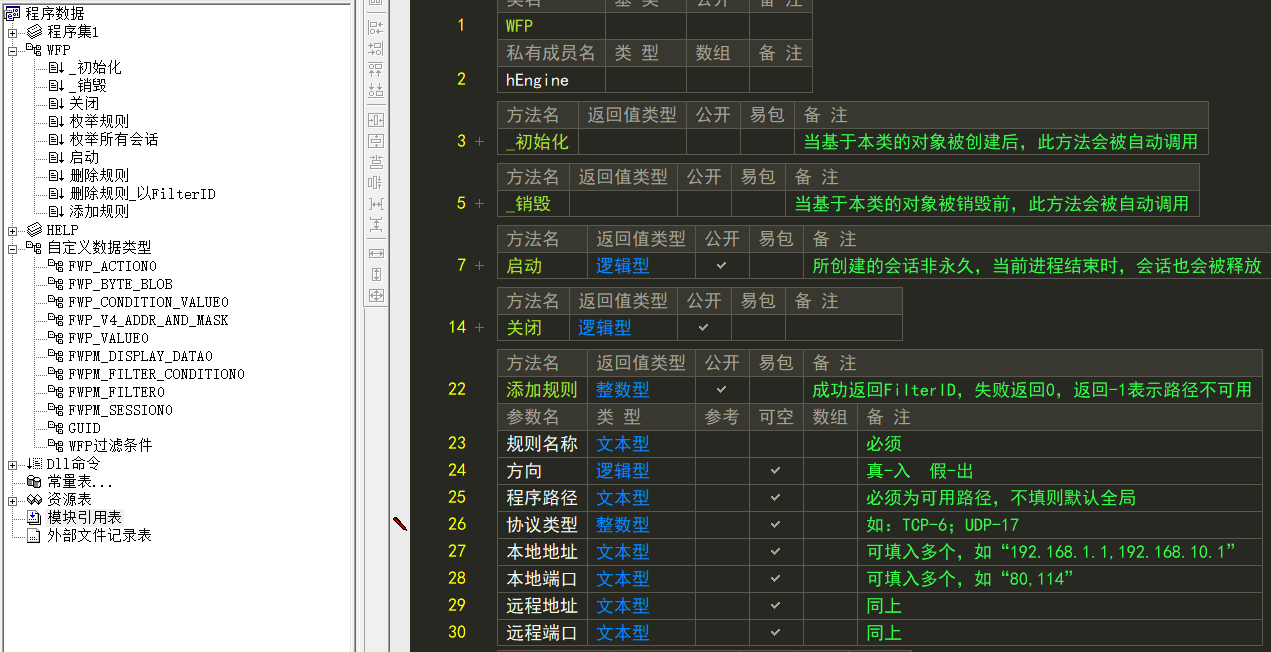
Task: Expand the 程序集1 tree node
Action: click(x=12, y=32)
